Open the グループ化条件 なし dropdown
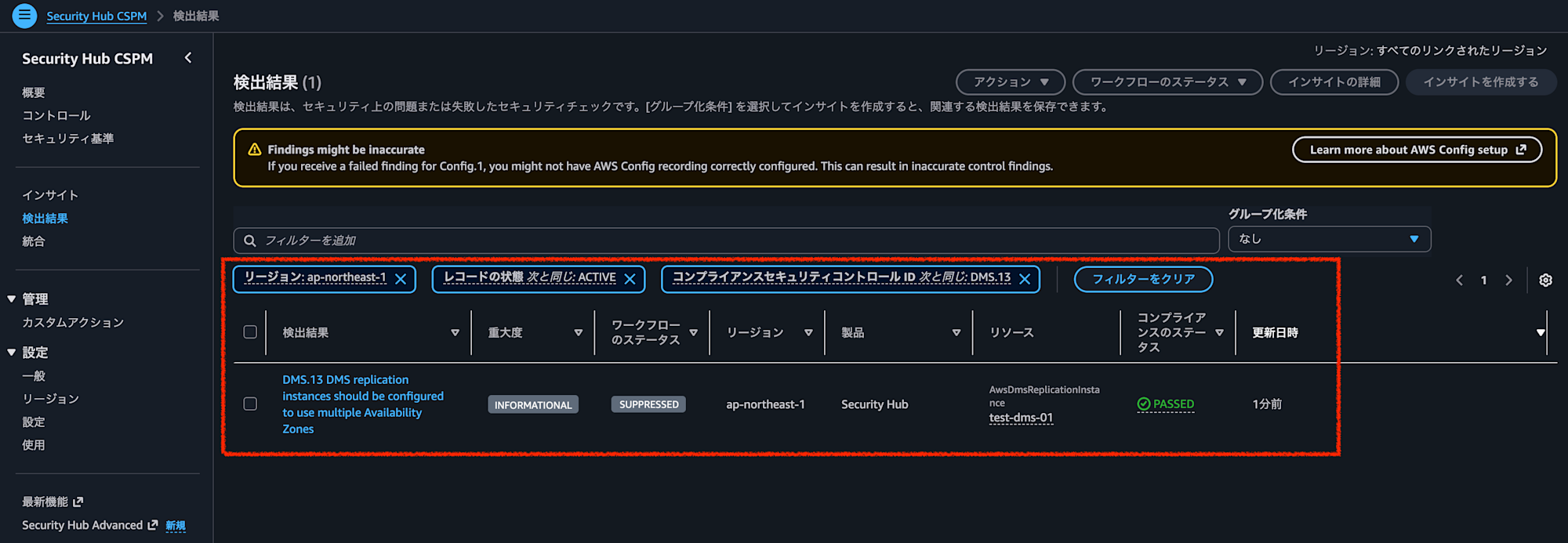 tap(1329, 239)
